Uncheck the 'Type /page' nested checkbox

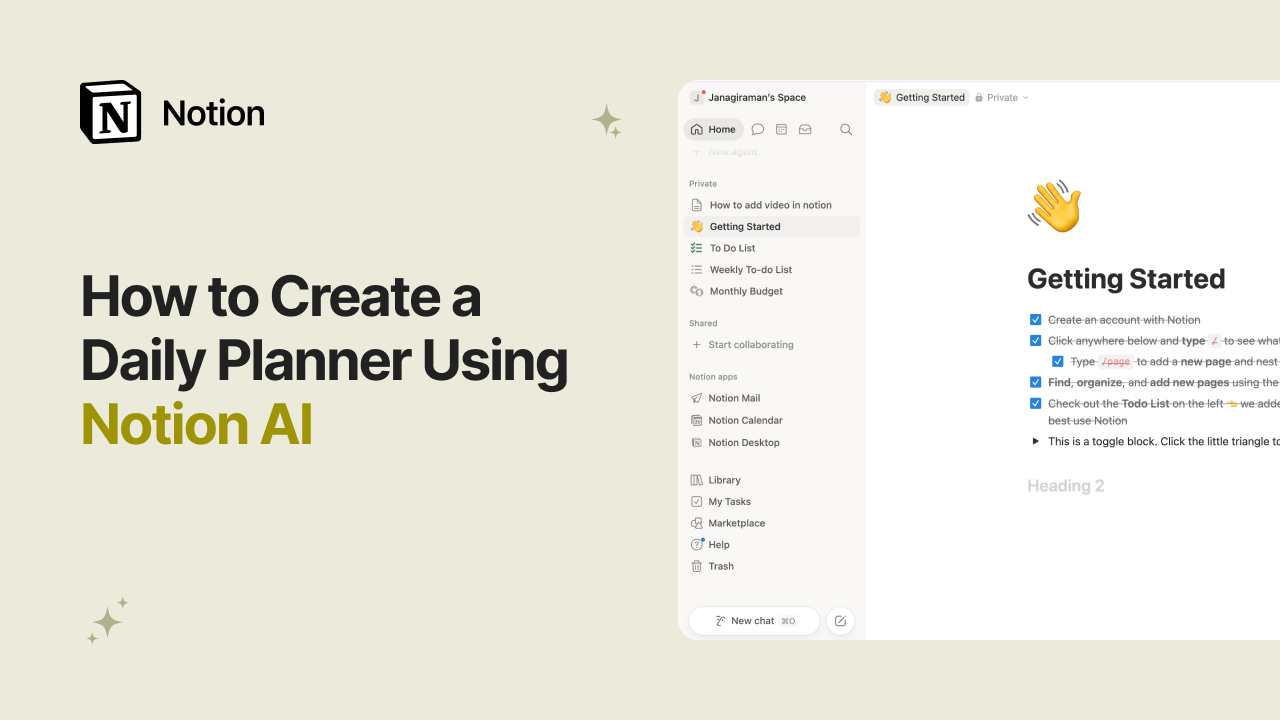[x=1057, y=362]
